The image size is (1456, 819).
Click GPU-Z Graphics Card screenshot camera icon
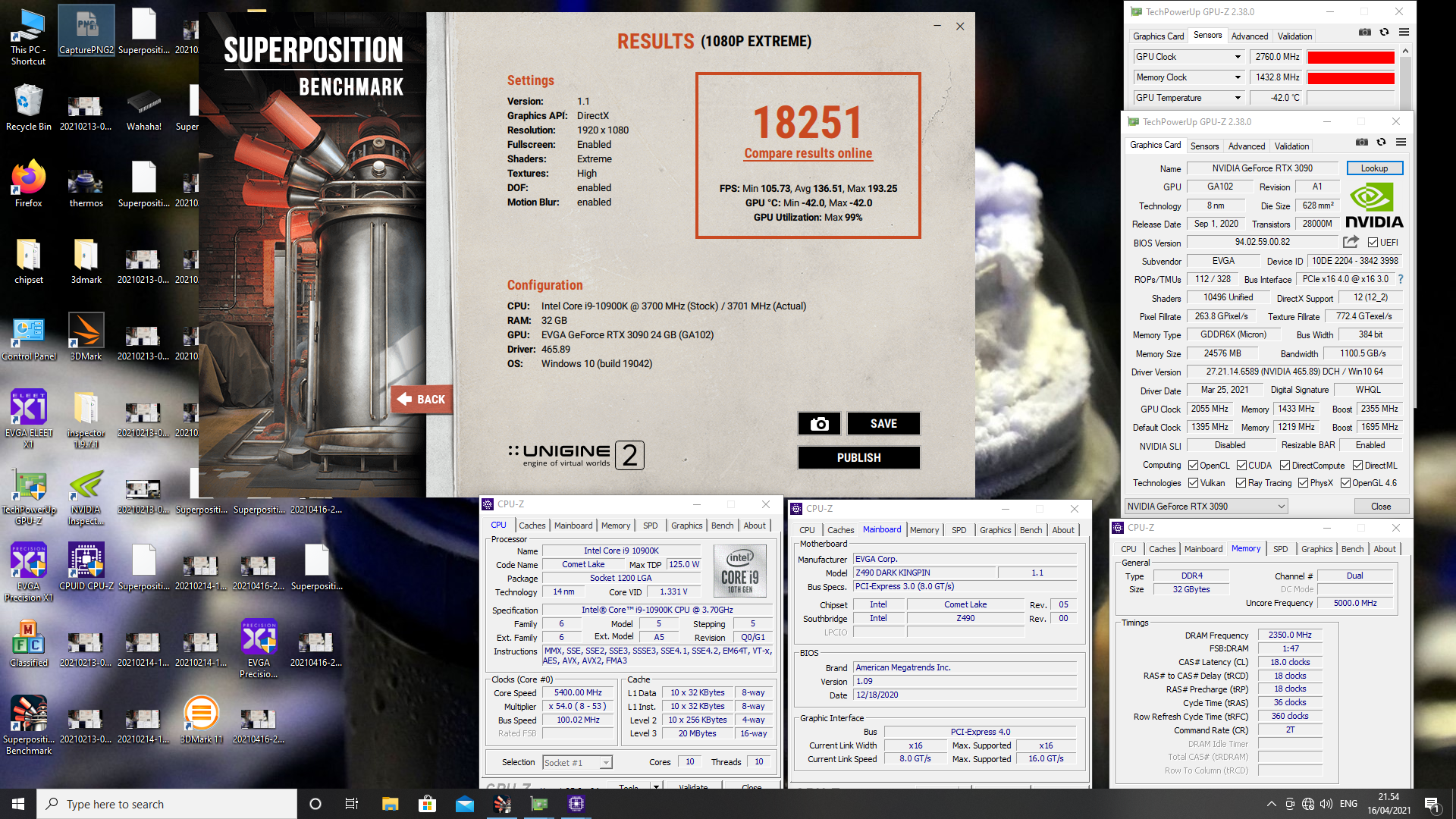pyautogui.click(x=1362, y=143)
